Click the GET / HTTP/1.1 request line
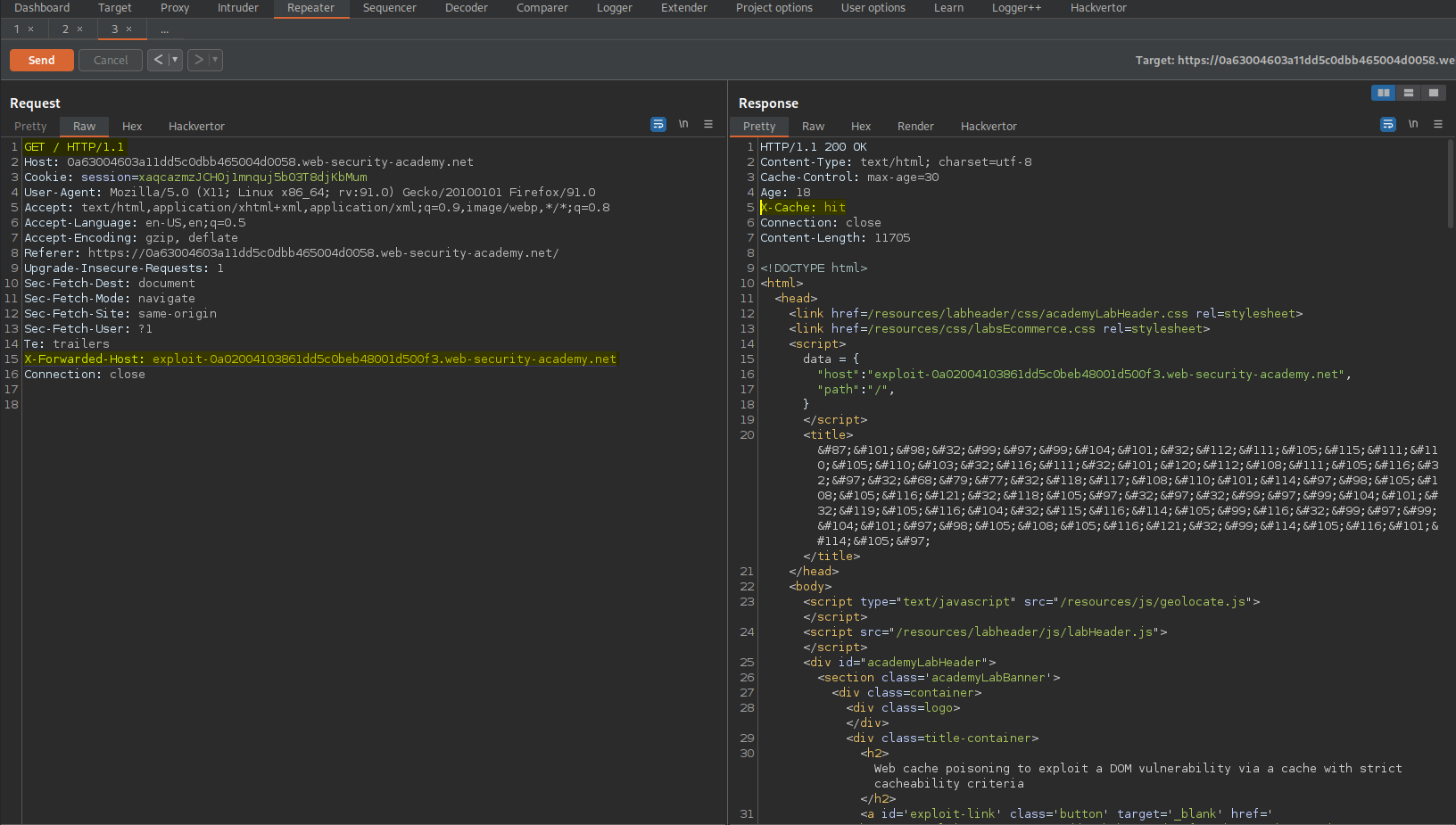Viewport: 1456px width, 825px height. pos(74,147)
